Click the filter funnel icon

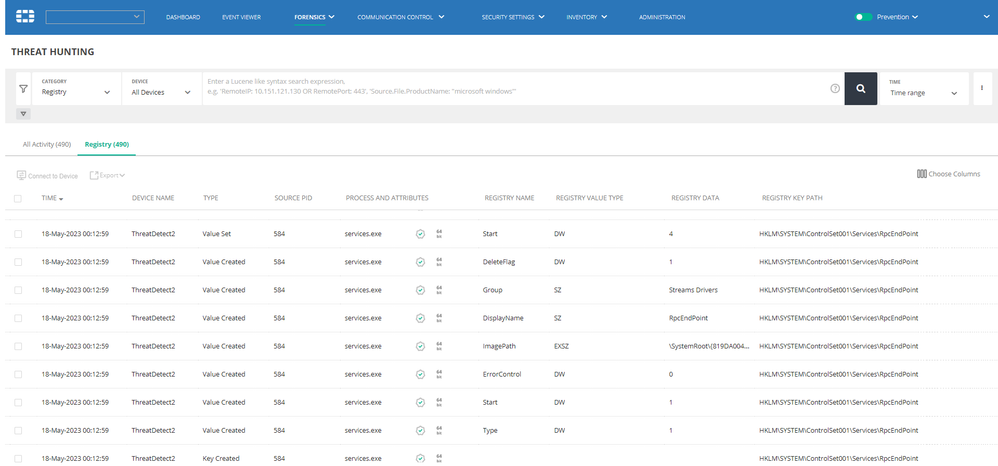point(23,89)
